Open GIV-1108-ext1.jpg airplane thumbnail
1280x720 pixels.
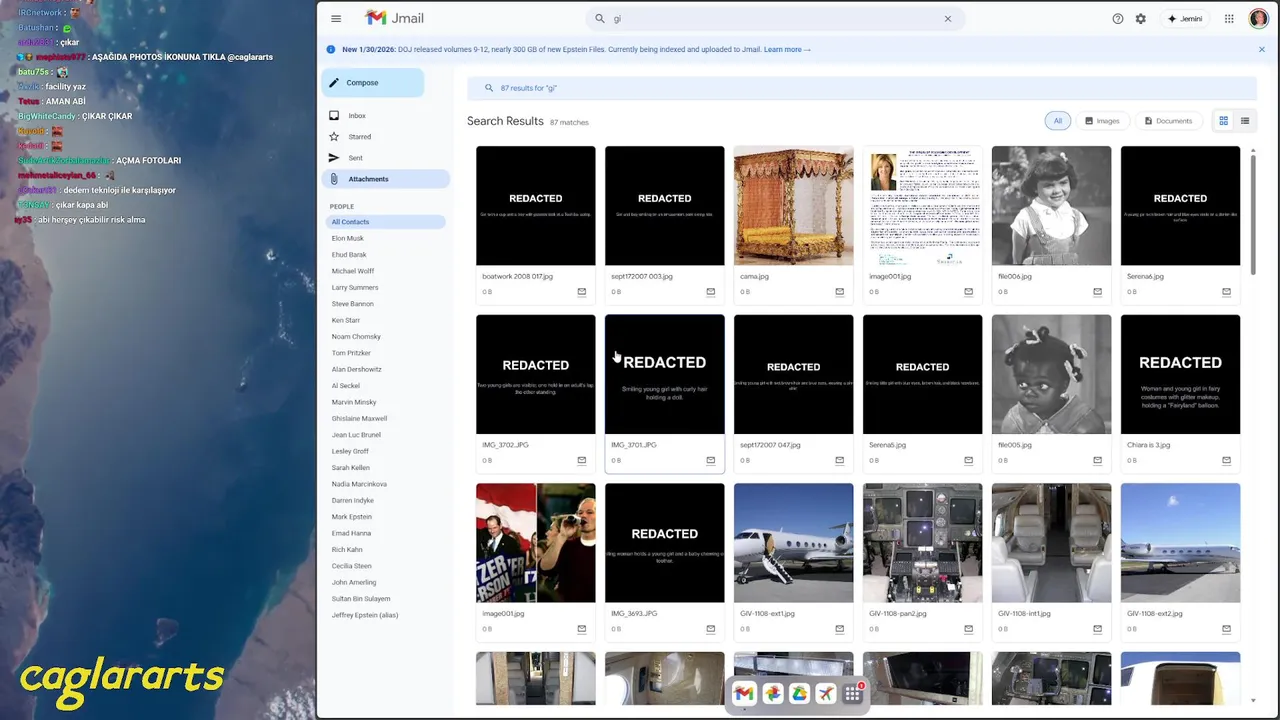click(794, 543)
